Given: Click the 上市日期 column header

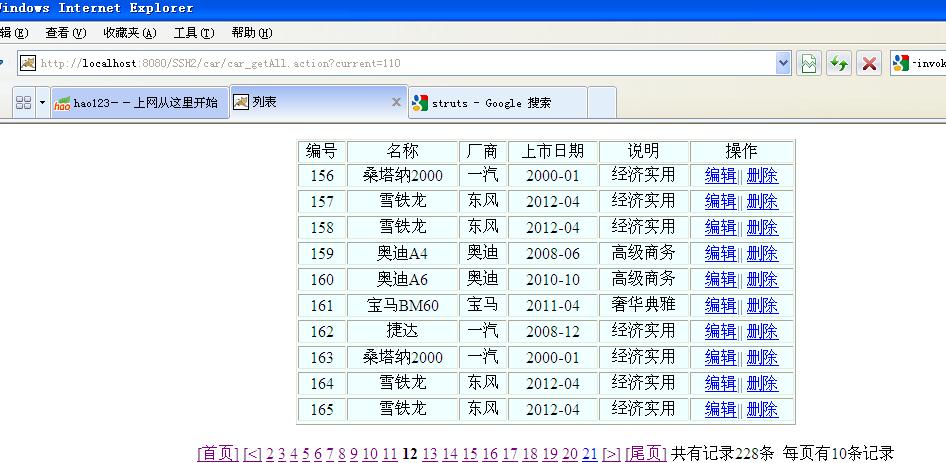Looking at the screenshot, I should [x=553, y=151].
